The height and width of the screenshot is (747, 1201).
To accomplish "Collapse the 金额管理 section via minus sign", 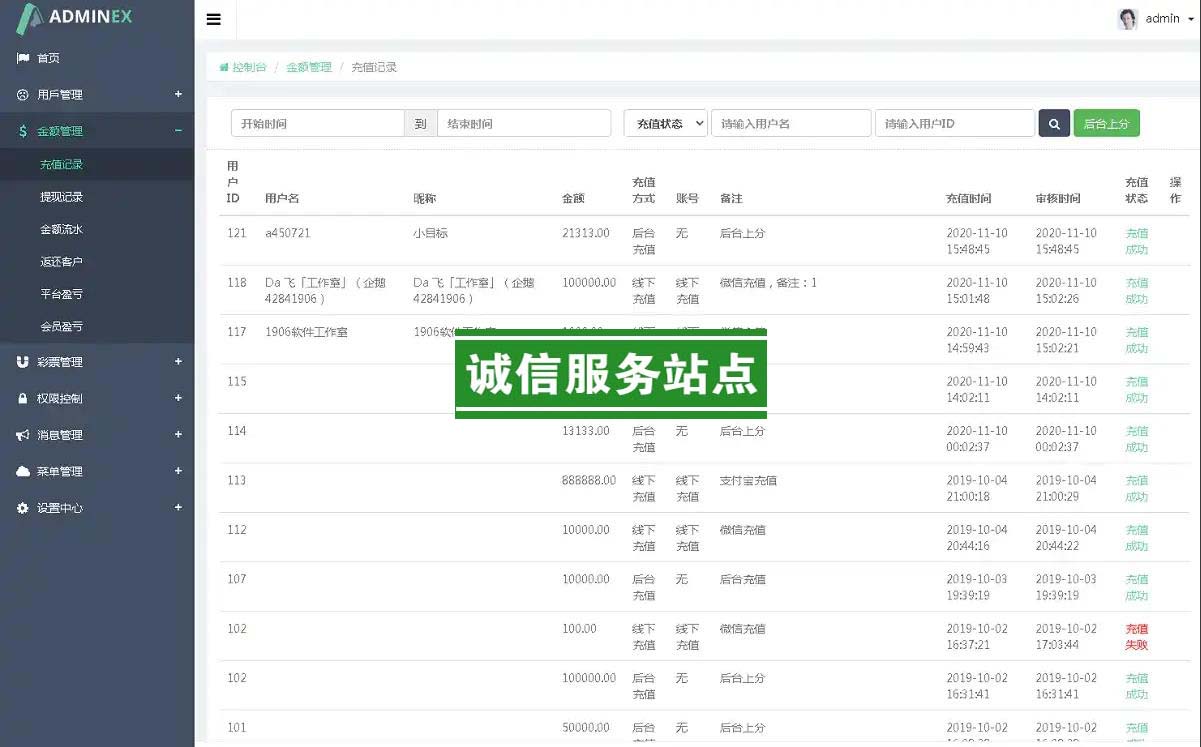I will (x=178, y=130).
